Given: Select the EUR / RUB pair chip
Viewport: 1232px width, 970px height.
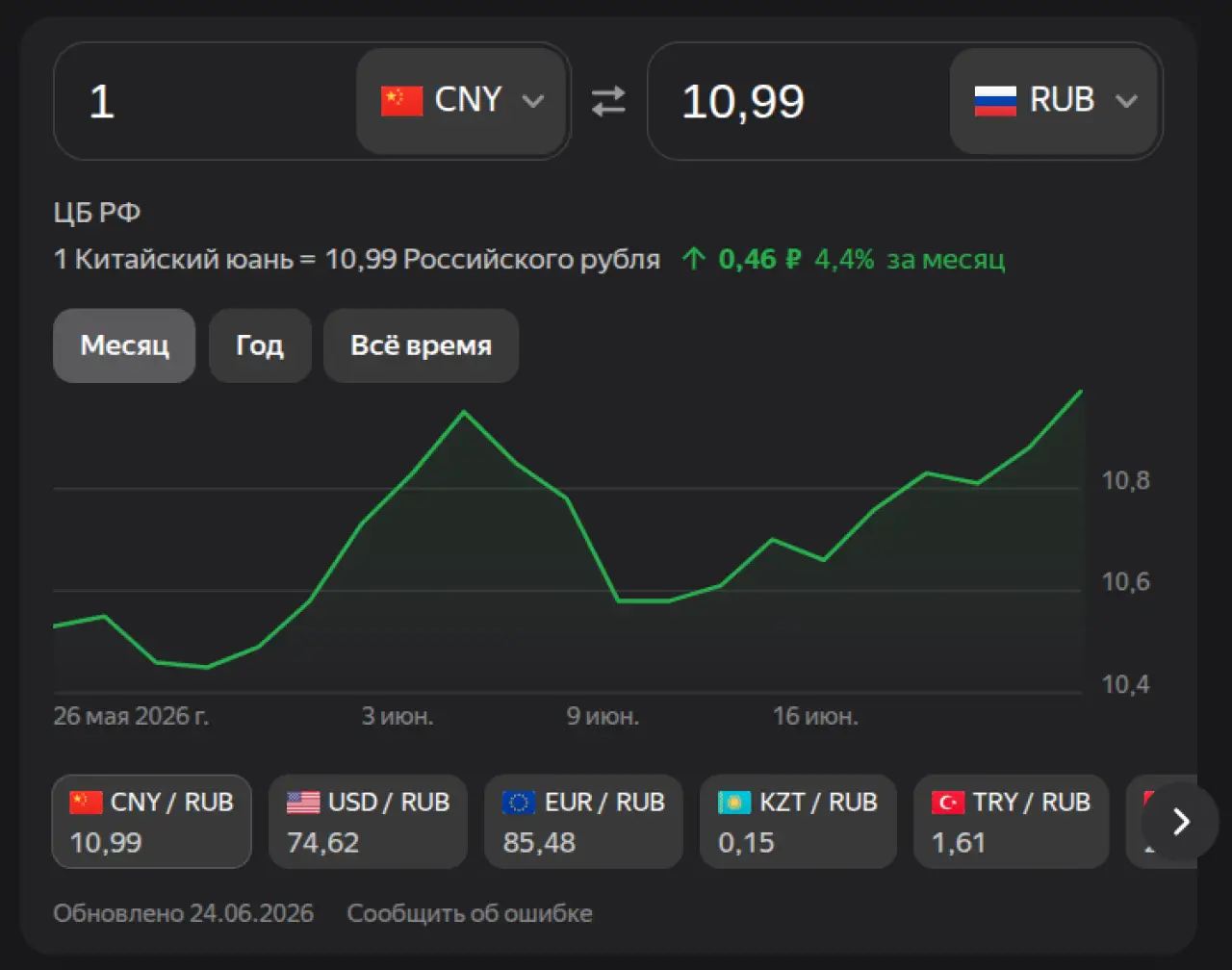Looking at the screenshot, I should coord(583,822).
